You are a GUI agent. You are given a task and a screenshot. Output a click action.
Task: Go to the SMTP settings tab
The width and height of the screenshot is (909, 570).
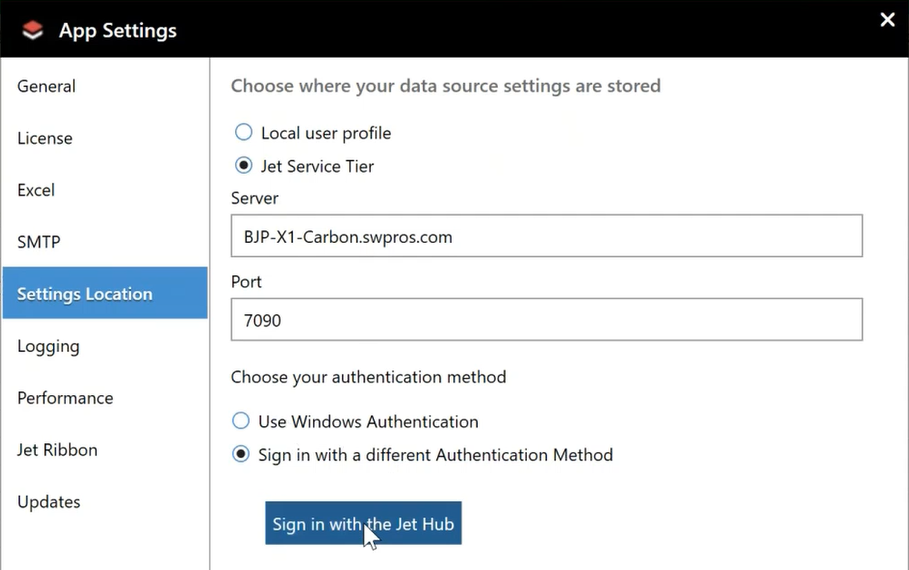105,242
